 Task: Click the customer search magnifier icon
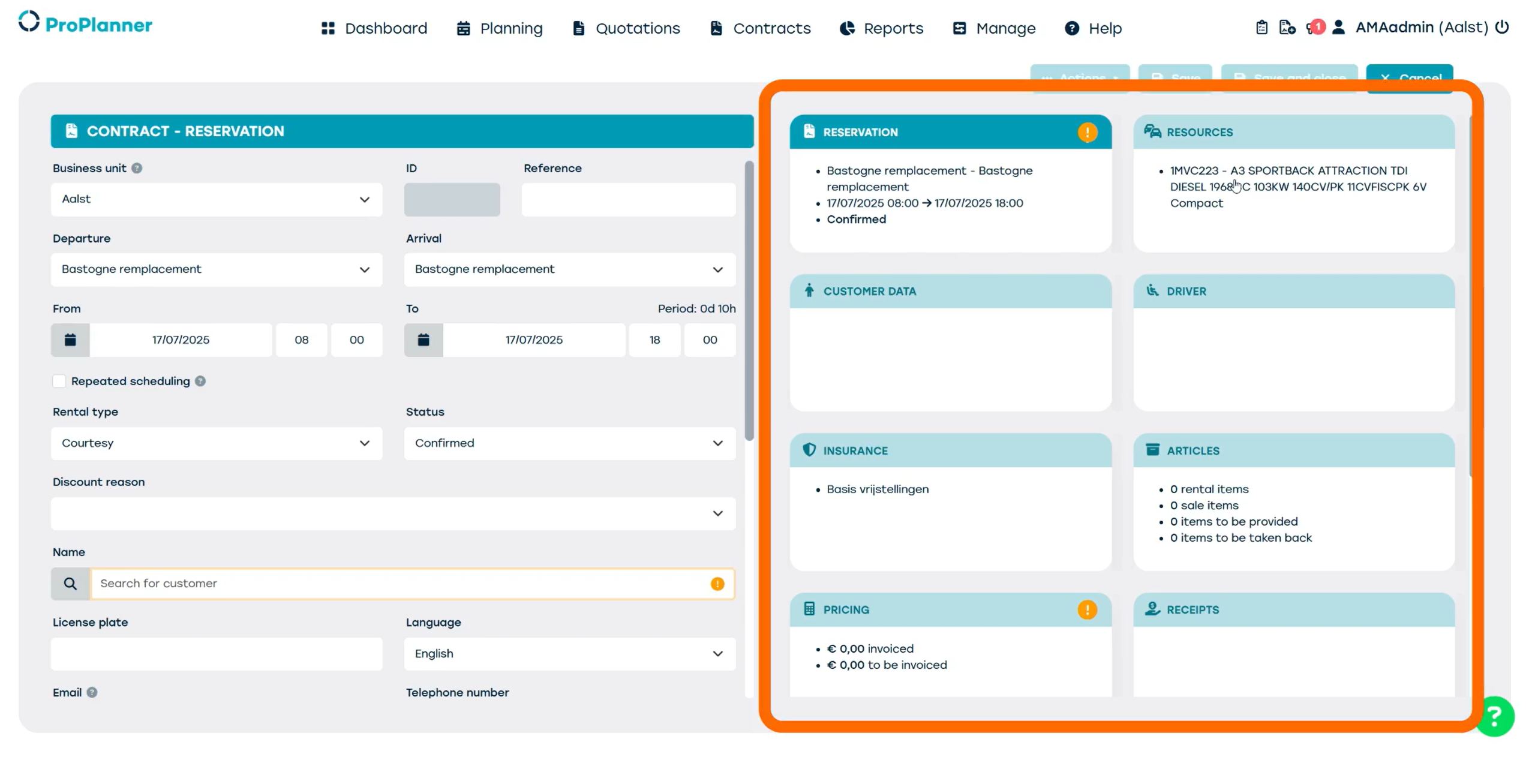coord(70,583)
